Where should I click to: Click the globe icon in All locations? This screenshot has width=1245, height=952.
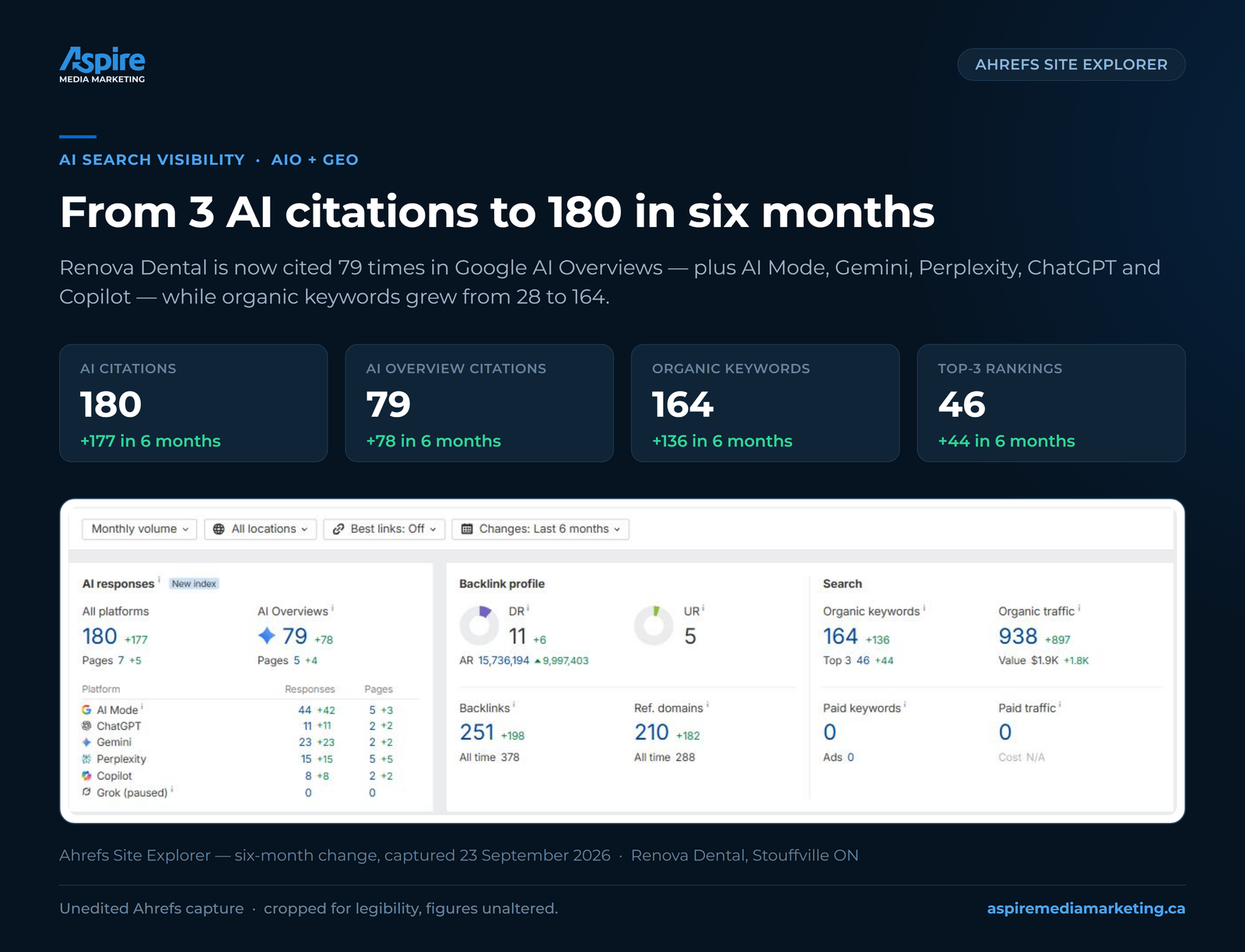click(219, 529)
